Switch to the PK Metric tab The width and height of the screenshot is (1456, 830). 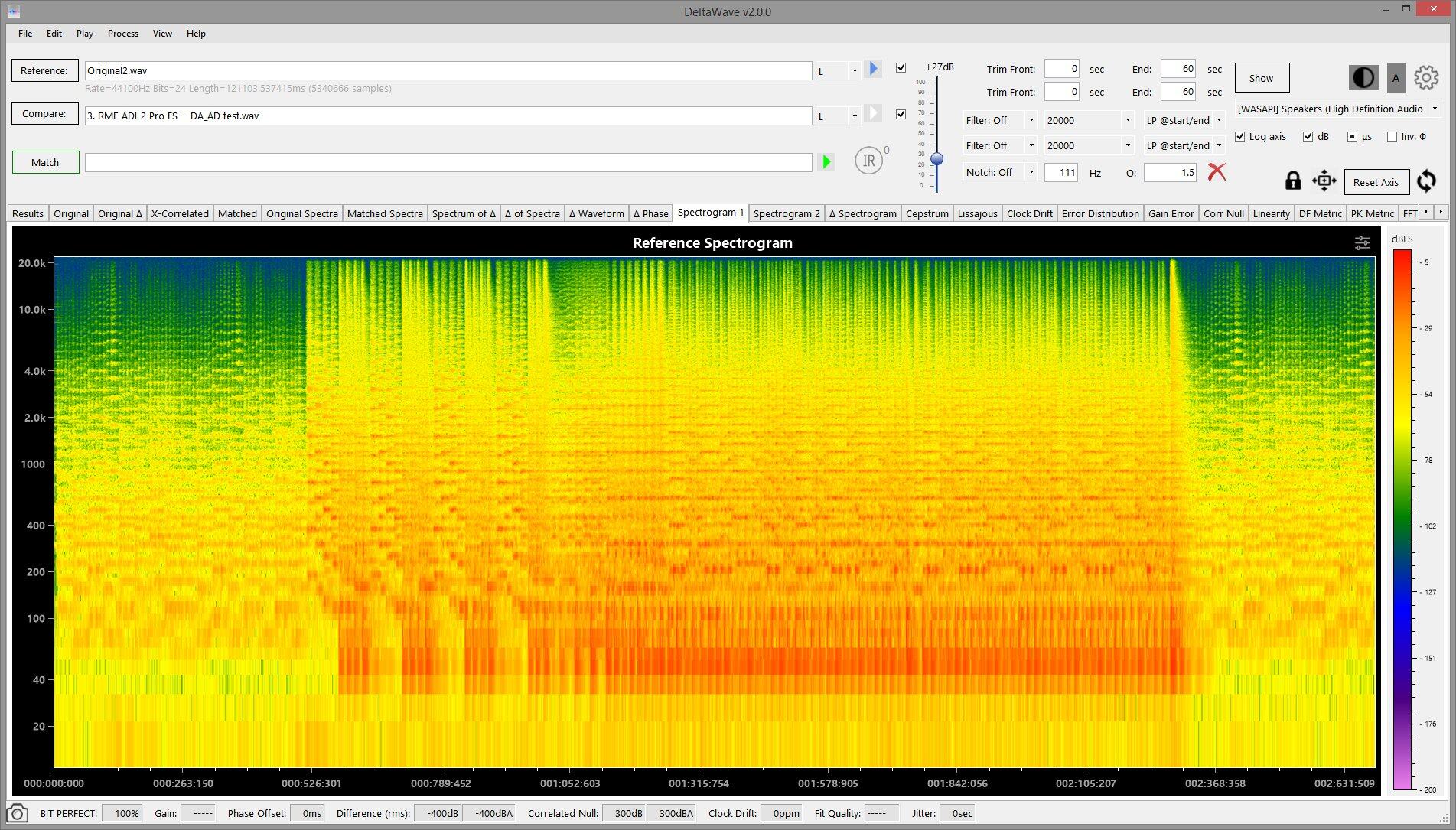[x=1372, y=213]
